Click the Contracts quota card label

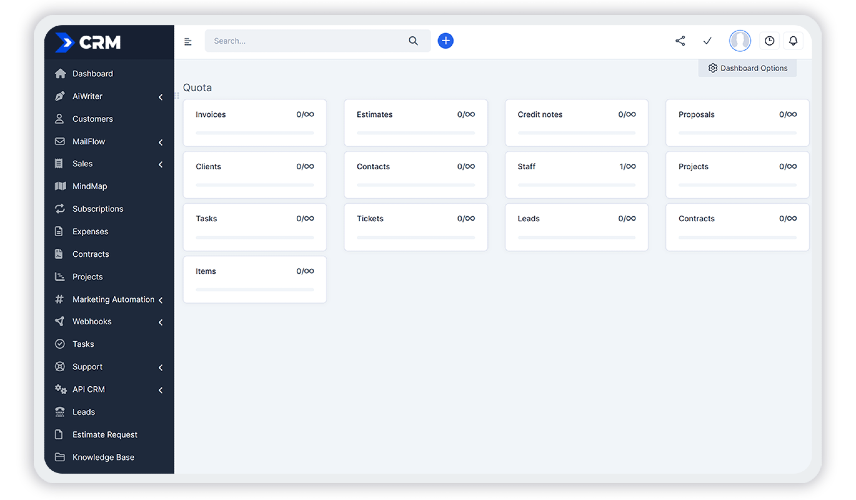pyautogui.click(x=696, y=218)
